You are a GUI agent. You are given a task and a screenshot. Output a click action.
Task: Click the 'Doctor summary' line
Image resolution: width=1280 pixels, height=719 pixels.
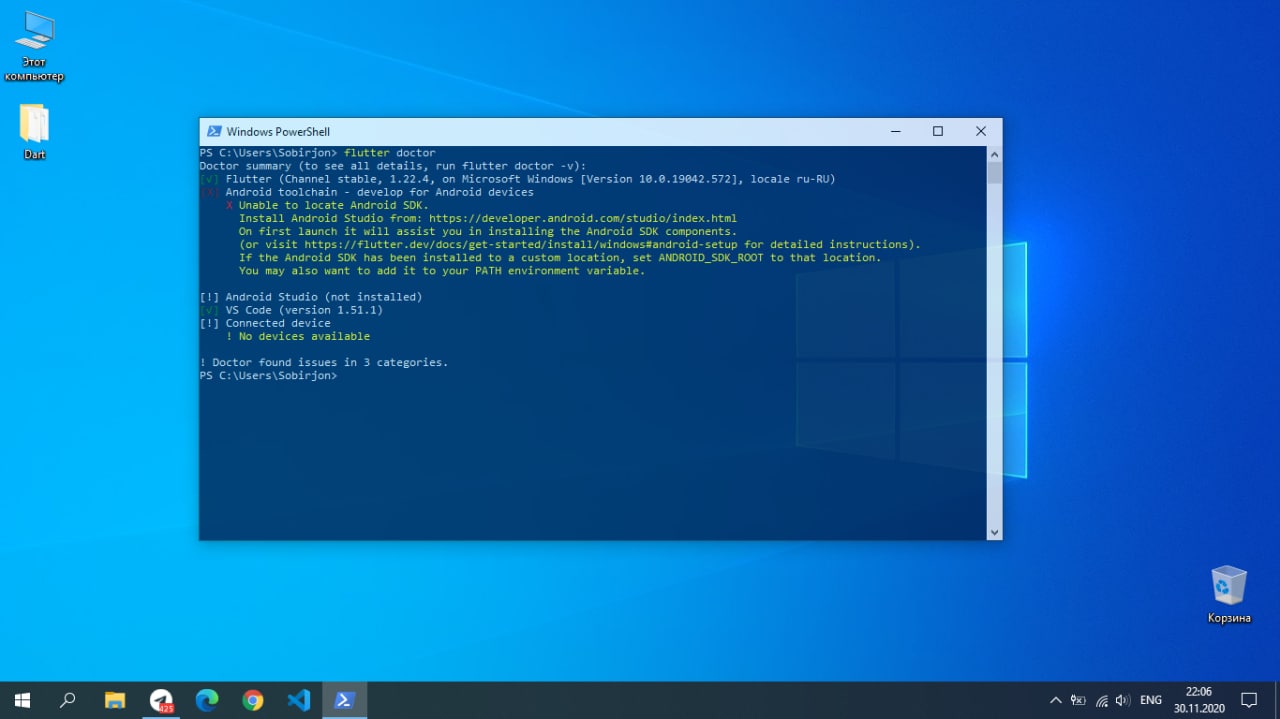pos(393,166)
